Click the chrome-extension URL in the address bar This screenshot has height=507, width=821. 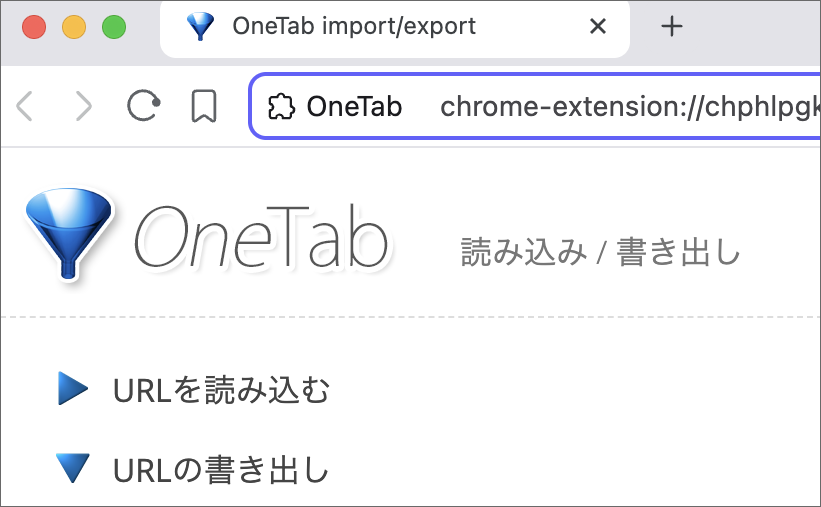(x=630, y=107)
